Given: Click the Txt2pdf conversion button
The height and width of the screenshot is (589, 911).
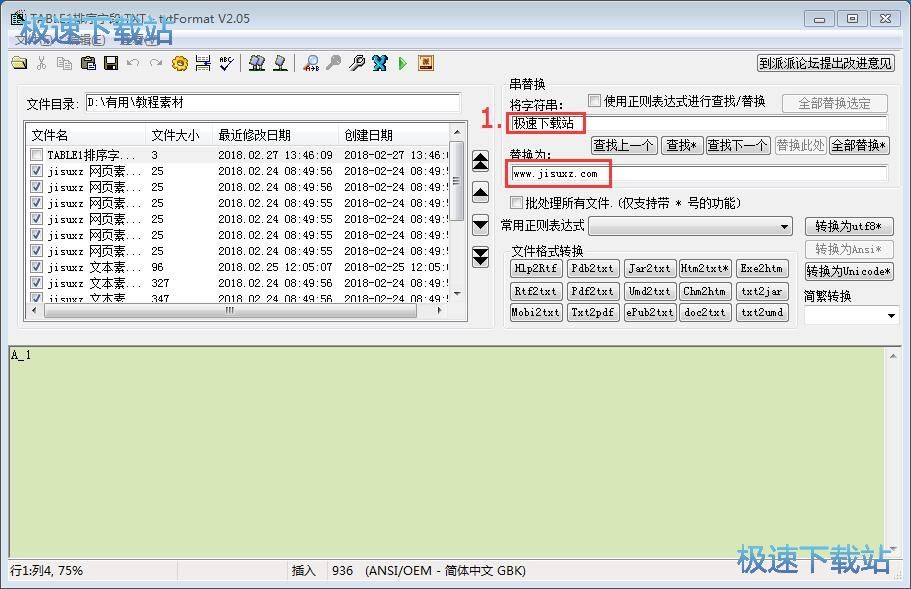Looking at the screenshot, I should 592,313.
